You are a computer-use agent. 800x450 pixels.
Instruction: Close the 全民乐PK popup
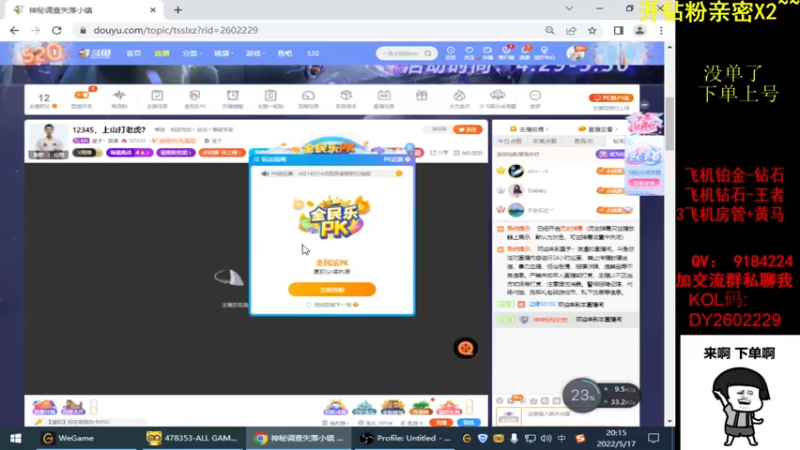[409, 148]
